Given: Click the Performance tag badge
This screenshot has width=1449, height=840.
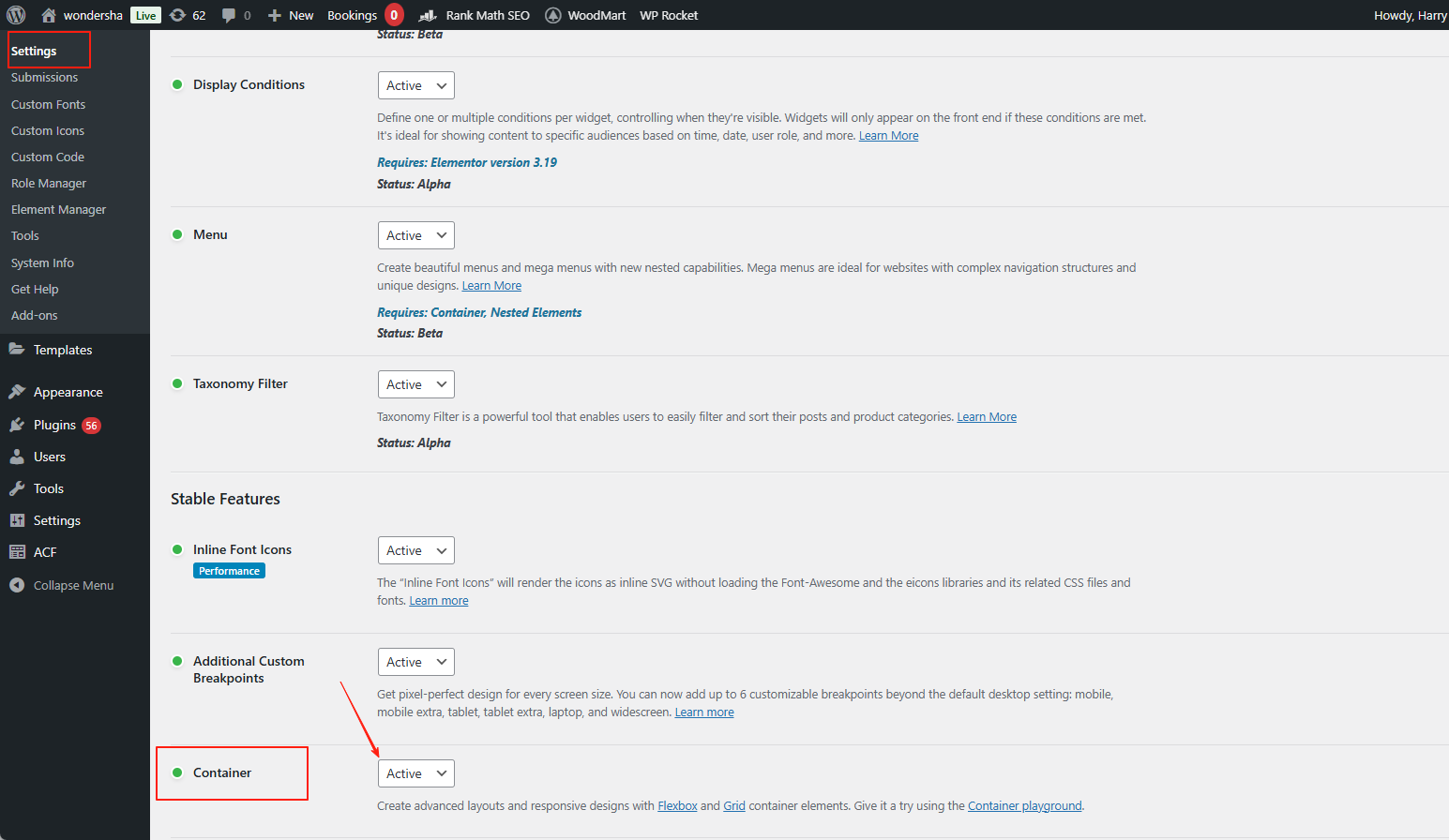Looking at the screenshot, I should (229, 571).
